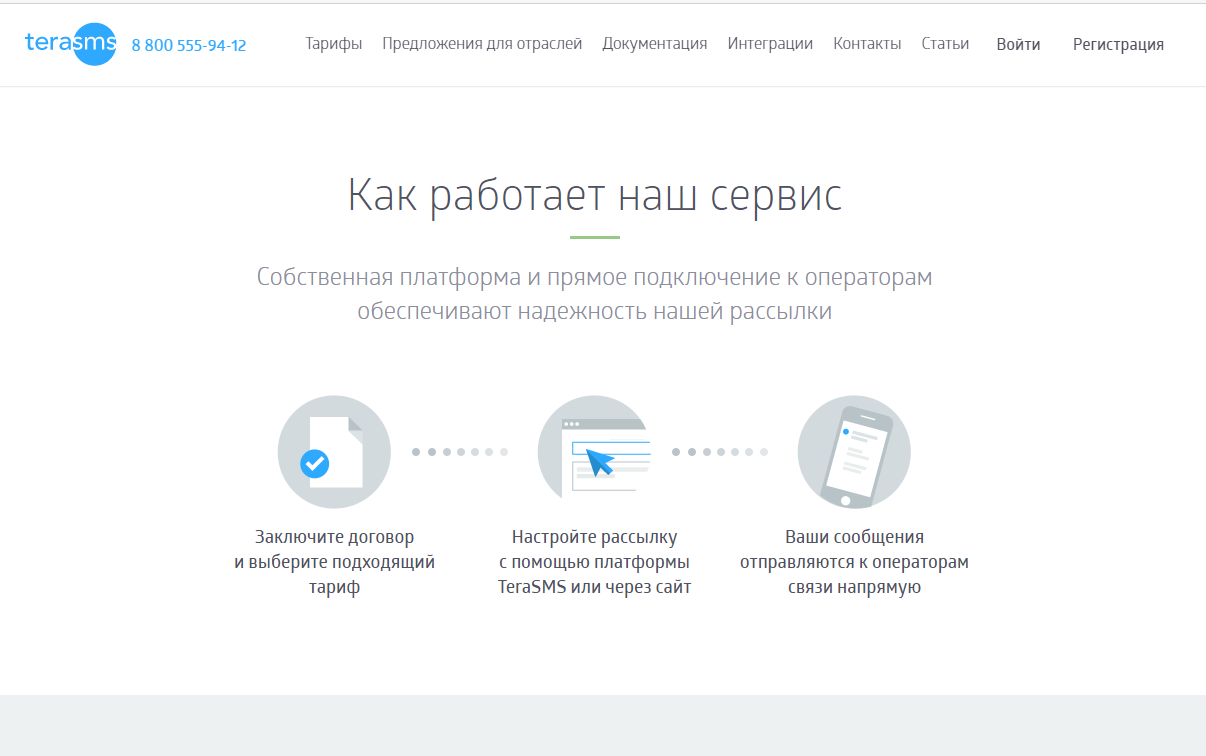Open the Статьи page
This screenshot has width=1206, height=756.
[945, 44]
